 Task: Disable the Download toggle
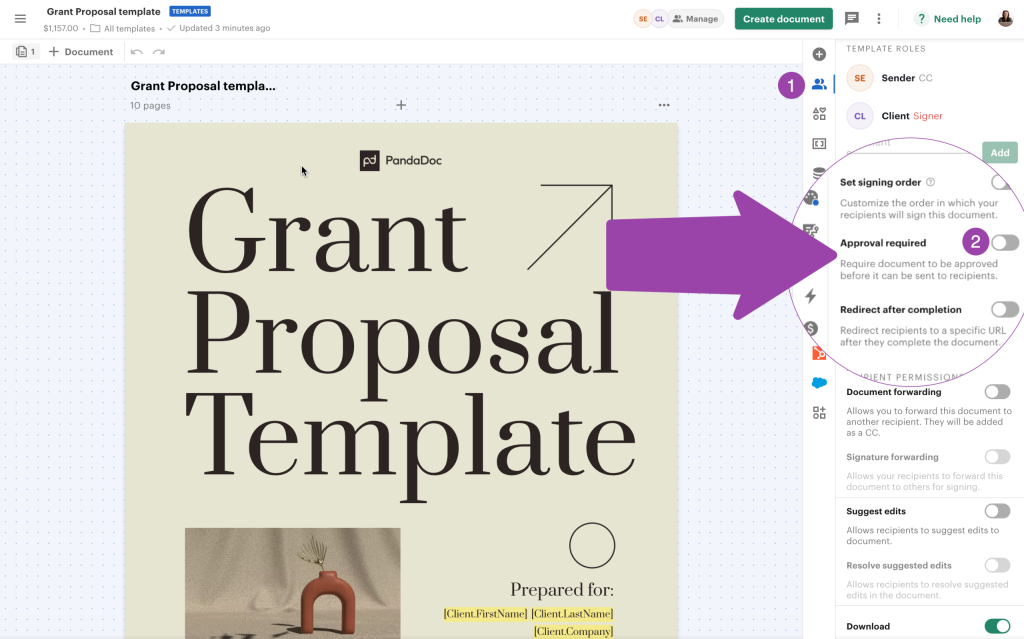[997, 626]
